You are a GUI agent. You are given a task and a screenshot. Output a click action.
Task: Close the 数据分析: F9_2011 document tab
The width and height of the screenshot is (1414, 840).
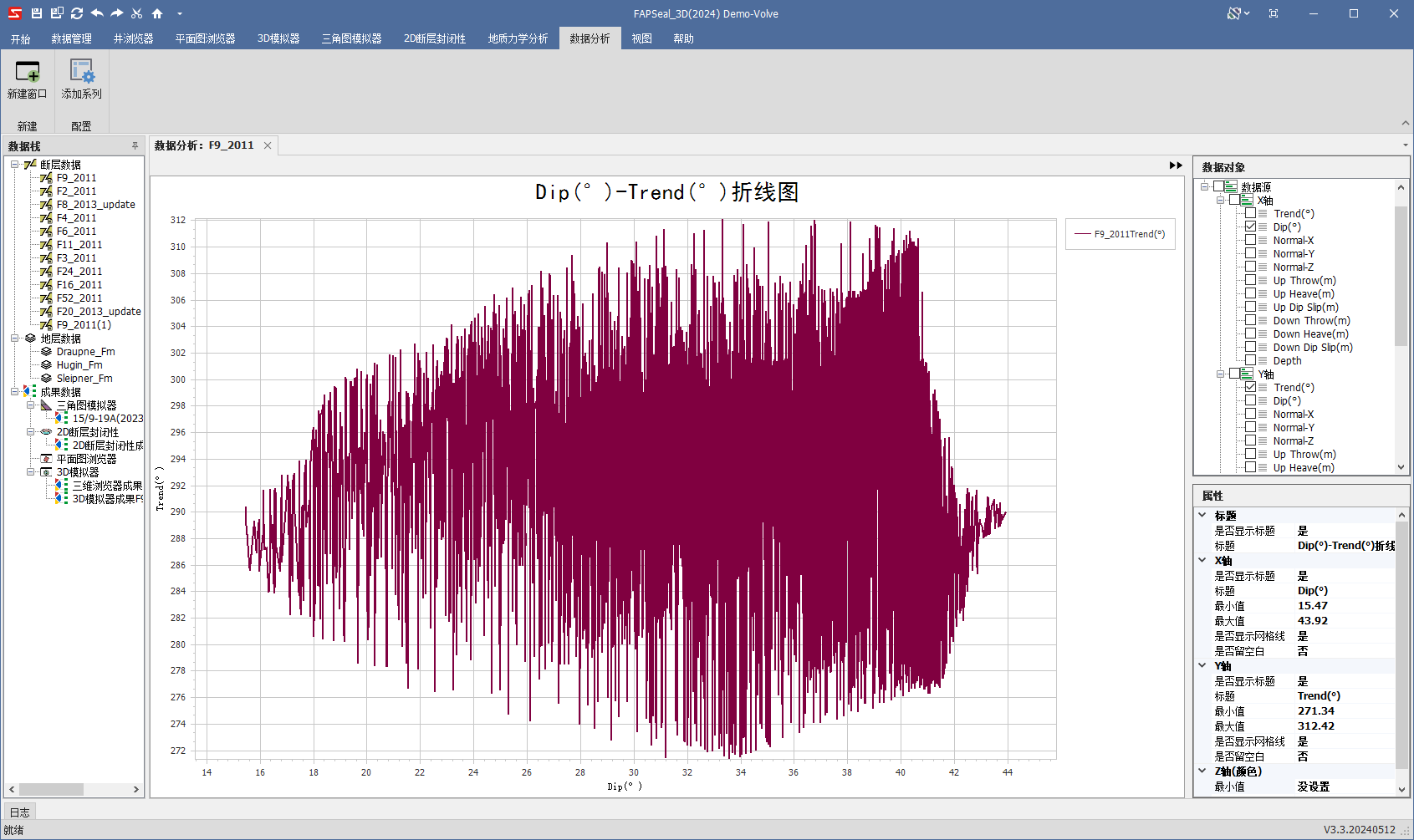(x=268, y=145)
